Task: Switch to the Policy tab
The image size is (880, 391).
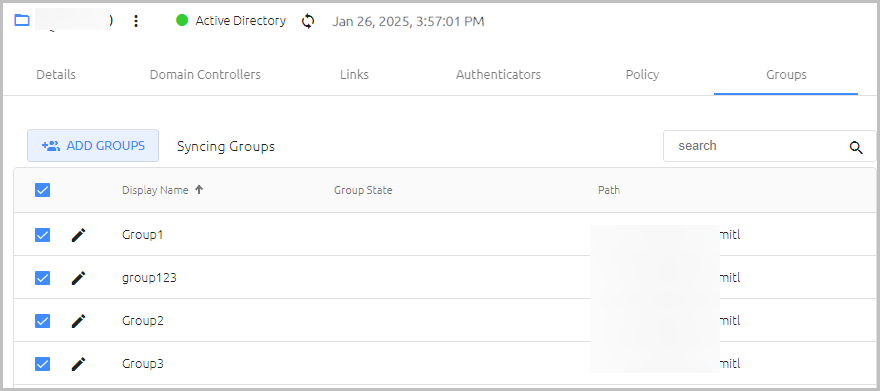Action: [x=642, y=75]
